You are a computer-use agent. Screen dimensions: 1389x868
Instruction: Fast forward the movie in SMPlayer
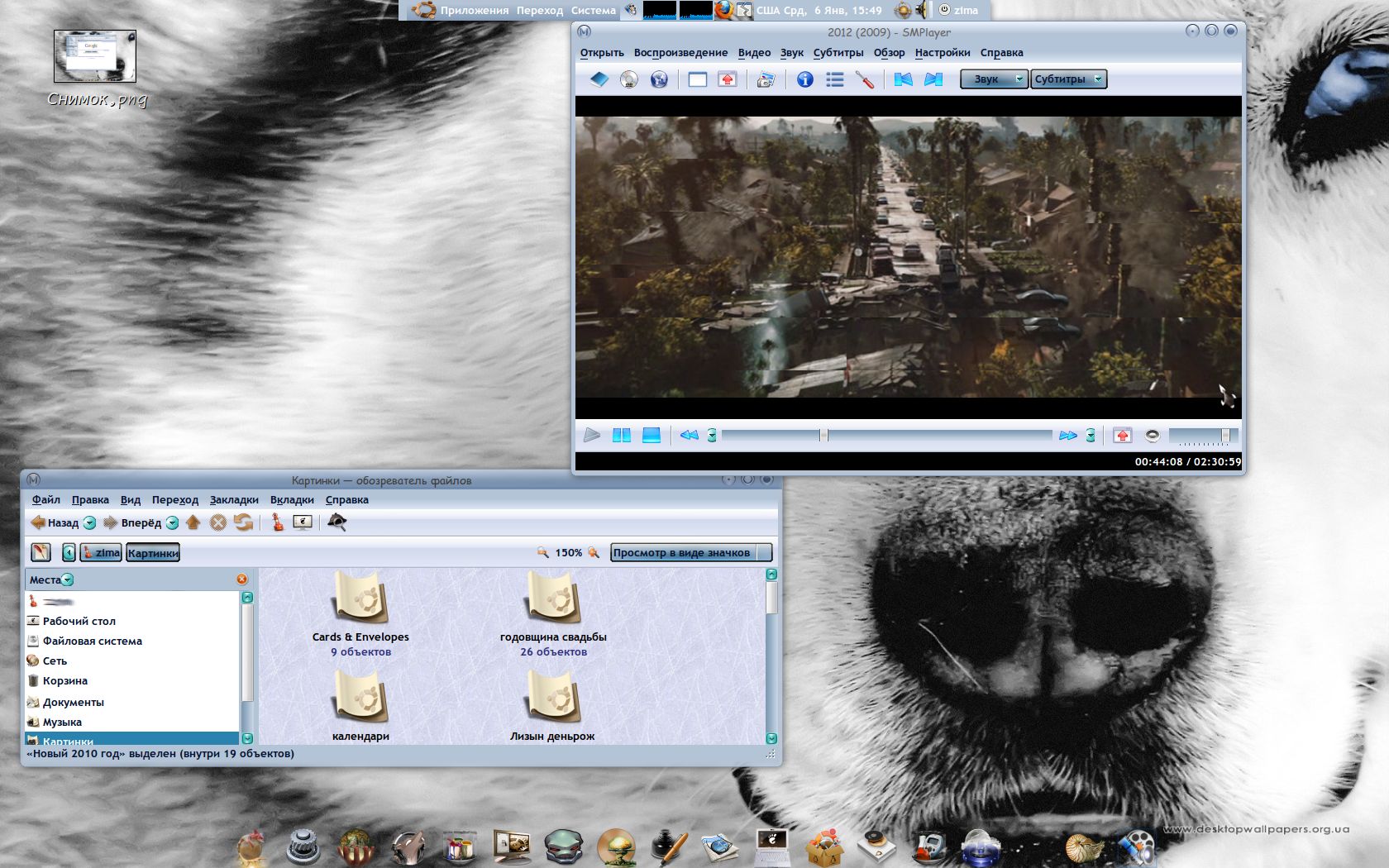pyautogui.click(x=1067, y=435)
